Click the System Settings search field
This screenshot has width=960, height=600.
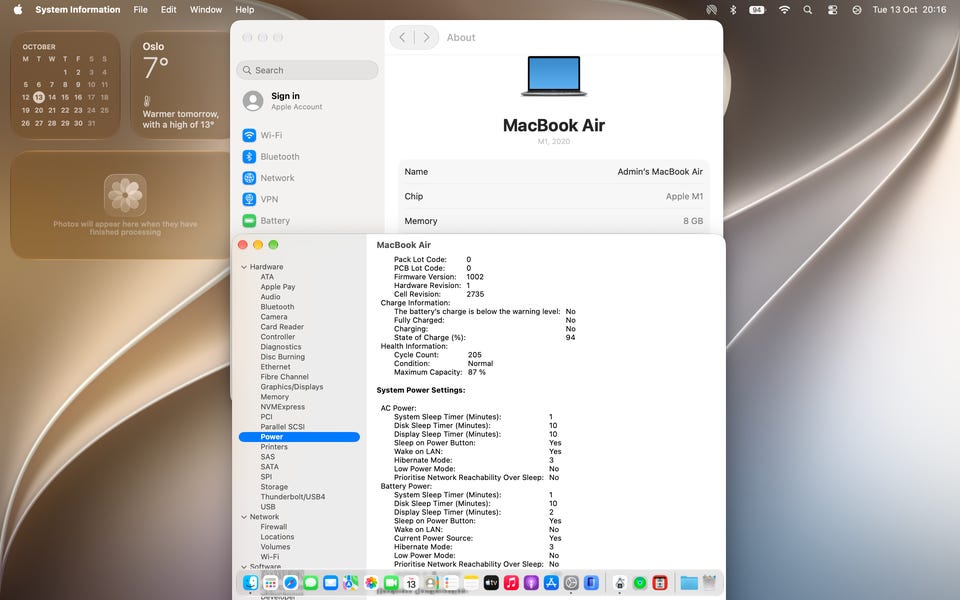pyautogui.click(x=307, y=70)
